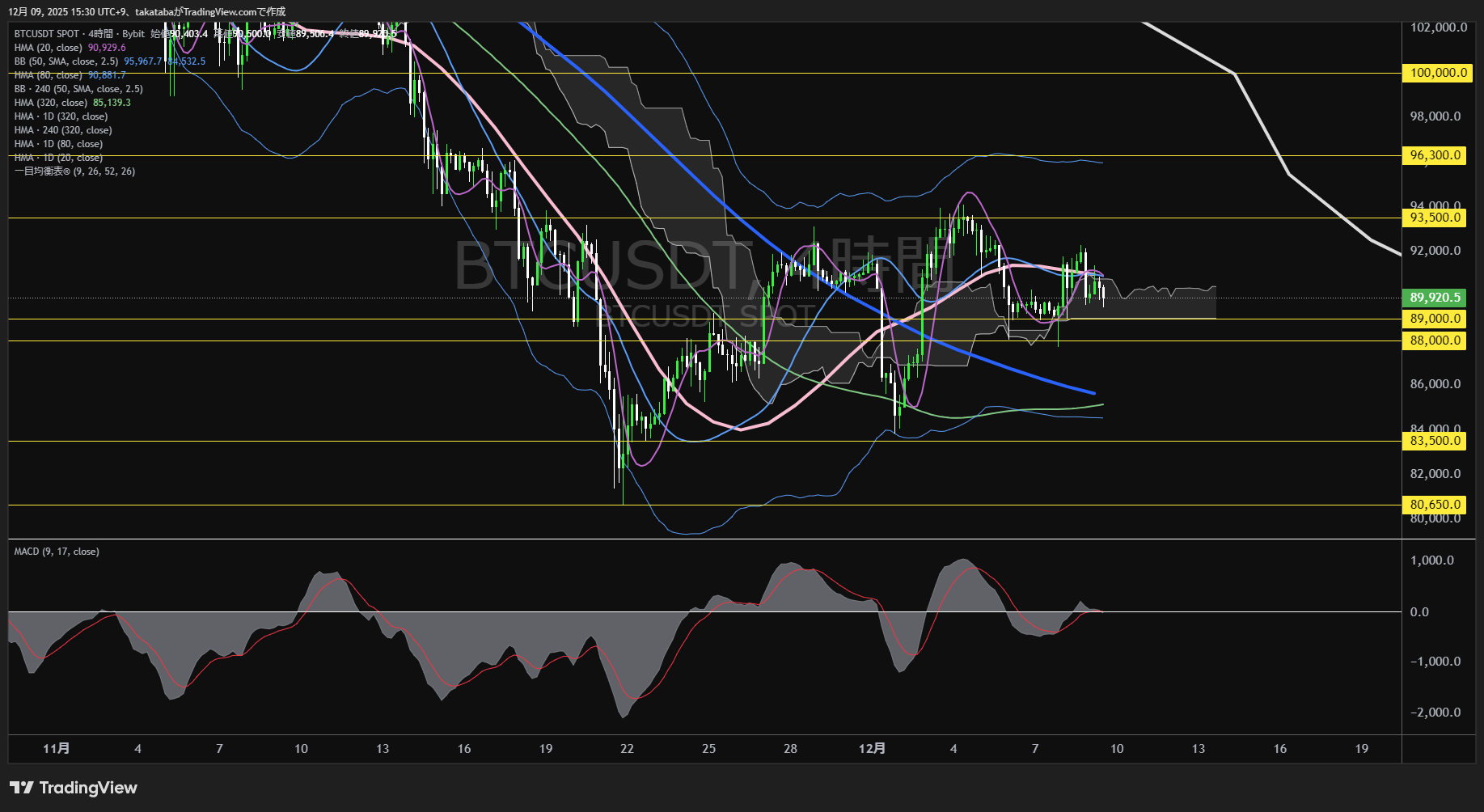Viewport: 1484px width, 812px height.
Task: Click the 11月 label on time axis
Action: [56, 749]
